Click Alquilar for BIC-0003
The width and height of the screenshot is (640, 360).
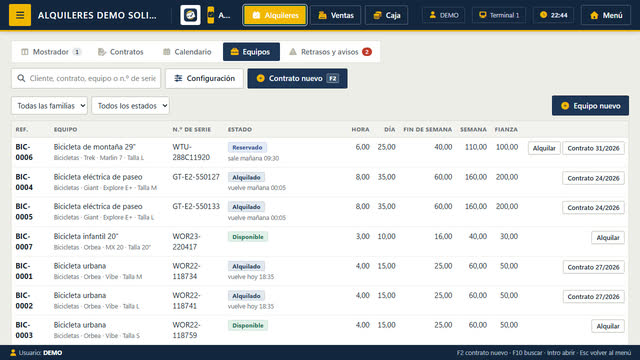pyautogui.click(x=608, y=326)
